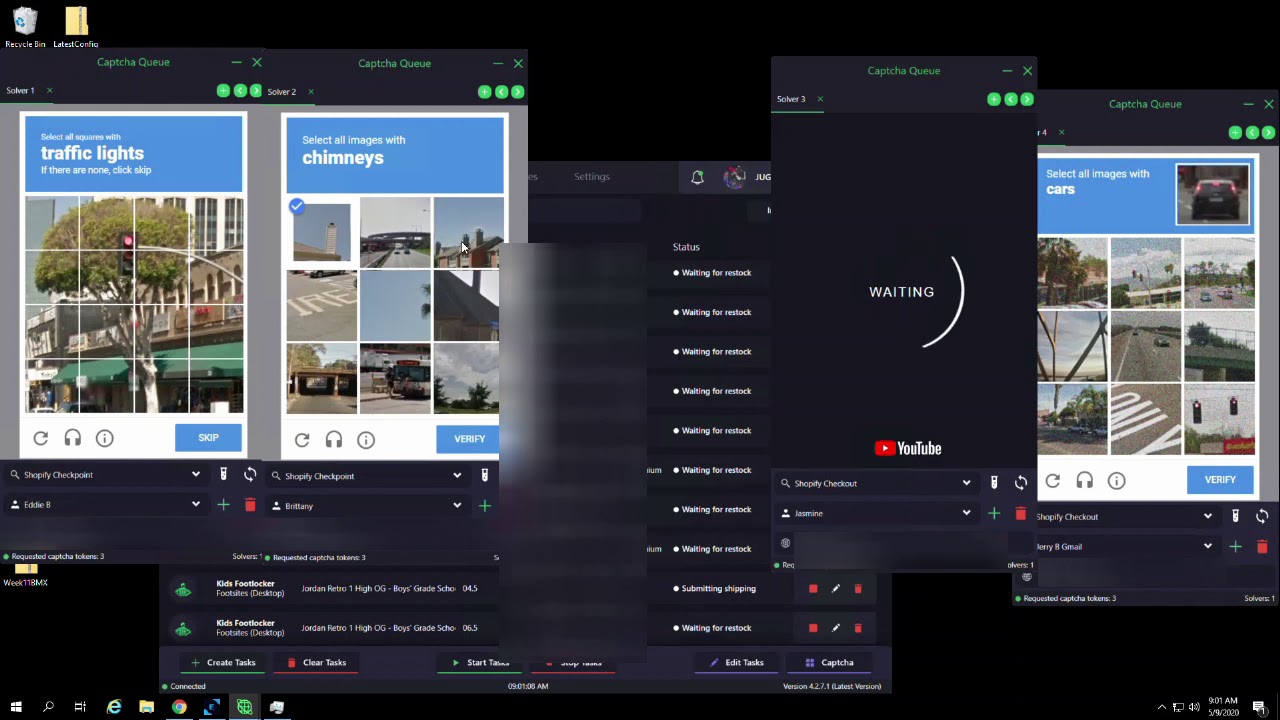Screen dimensions: 1280x720
Task: Click the 'Version 4.2.7.1 (Latest Version)' text
Action: [832, 687]
